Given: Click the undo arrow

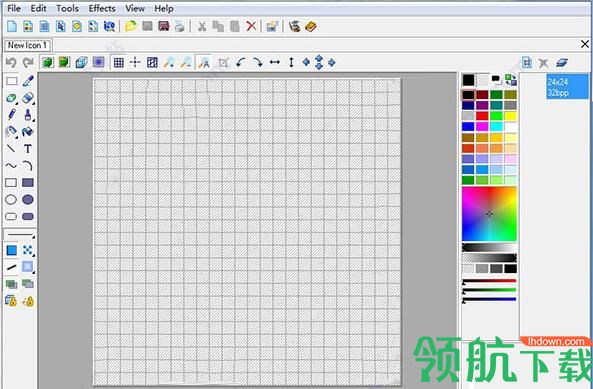Looking at the screenshot, I should 11,62.
